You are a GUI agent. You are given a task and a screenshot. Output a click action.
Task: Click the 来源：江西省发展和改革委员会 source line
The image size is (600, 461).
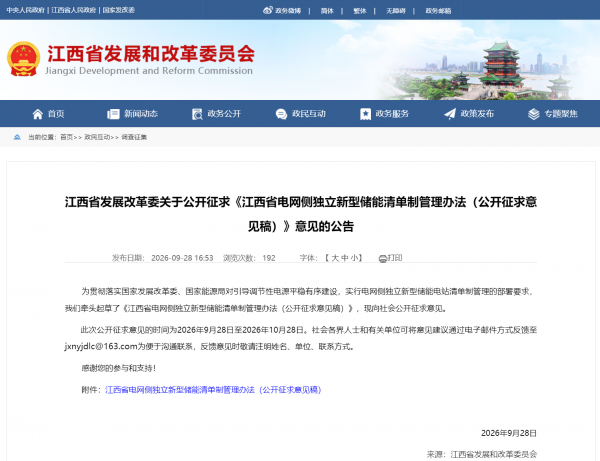point(482,454)
